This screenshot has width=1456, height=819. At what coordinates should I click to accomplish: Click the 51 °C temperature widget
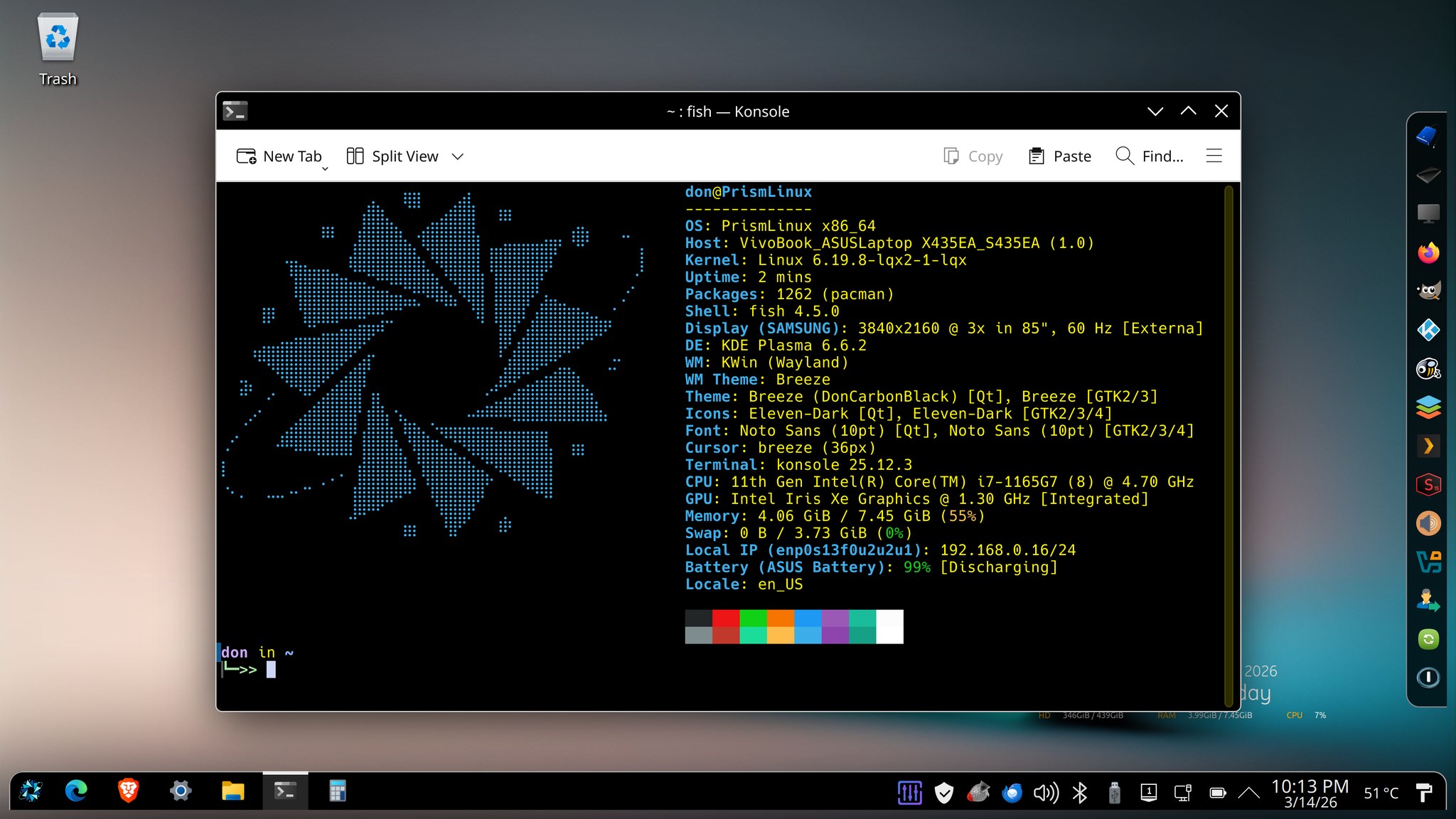pos(1381,793)
